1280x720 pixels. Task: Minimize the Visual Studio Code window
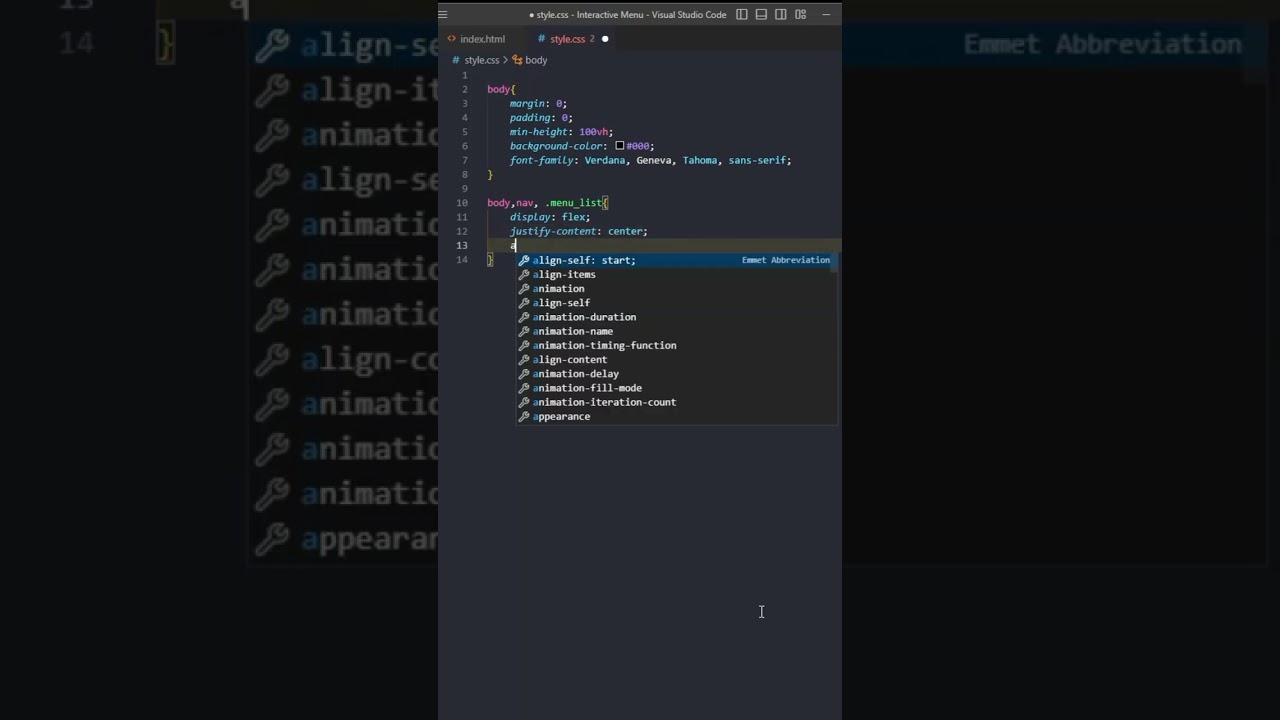pos(826,15)
